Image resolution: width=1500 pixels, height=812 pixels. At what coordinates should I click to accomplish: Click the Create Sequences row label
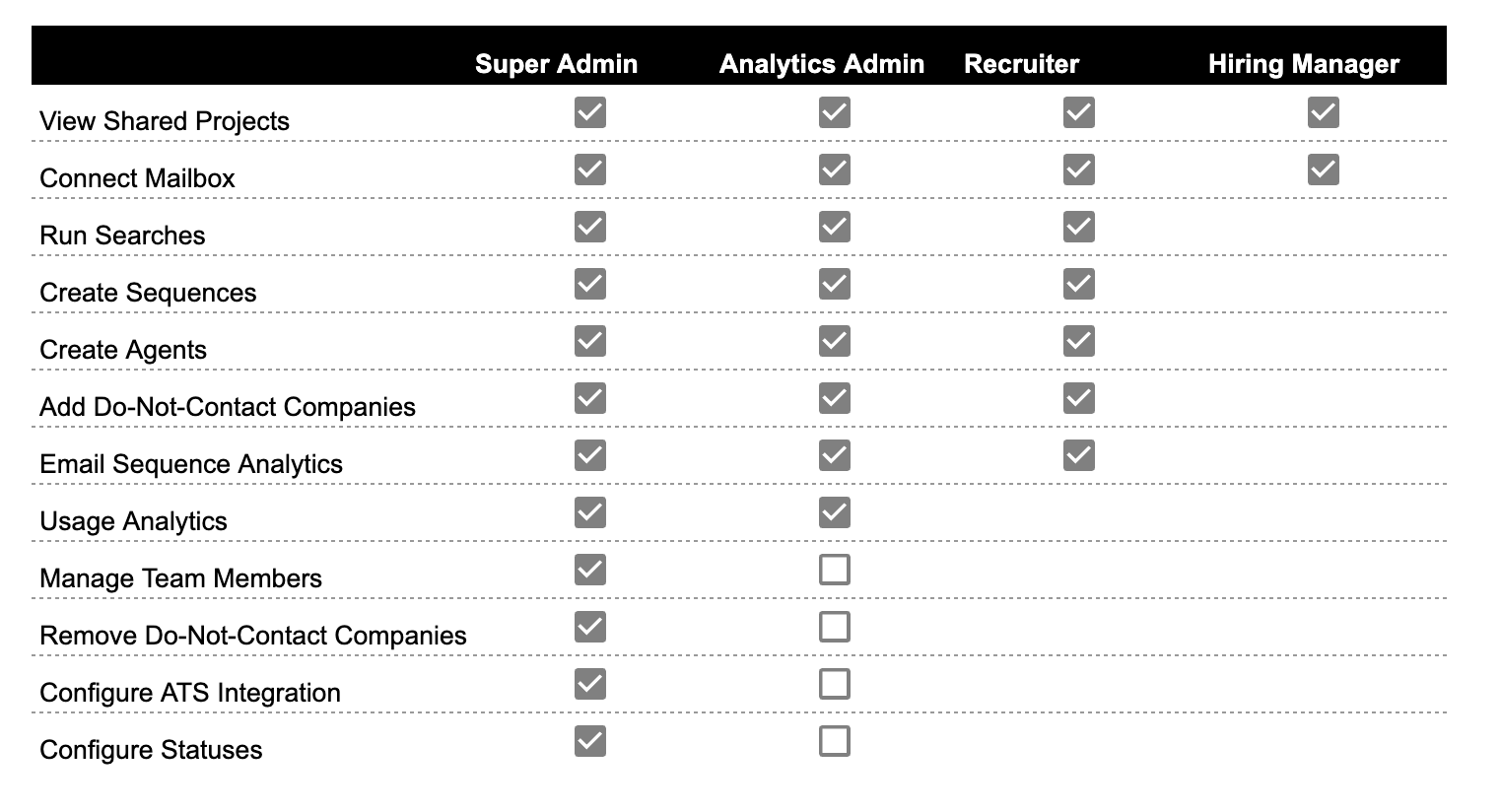148,293
